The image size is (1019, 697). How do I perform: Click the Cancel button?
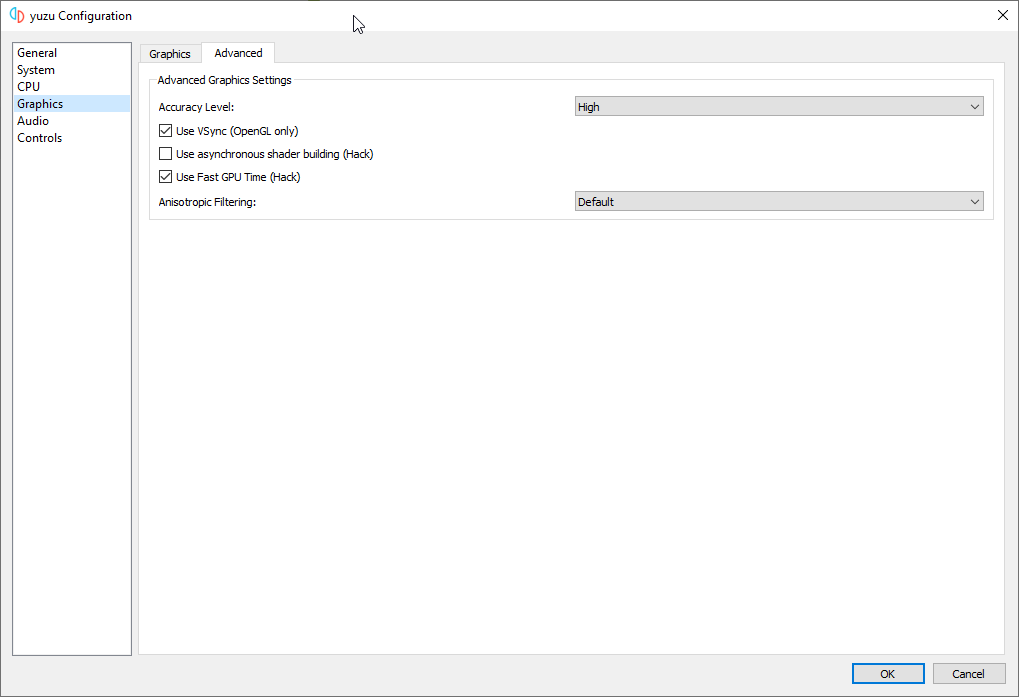pos(968,674)
